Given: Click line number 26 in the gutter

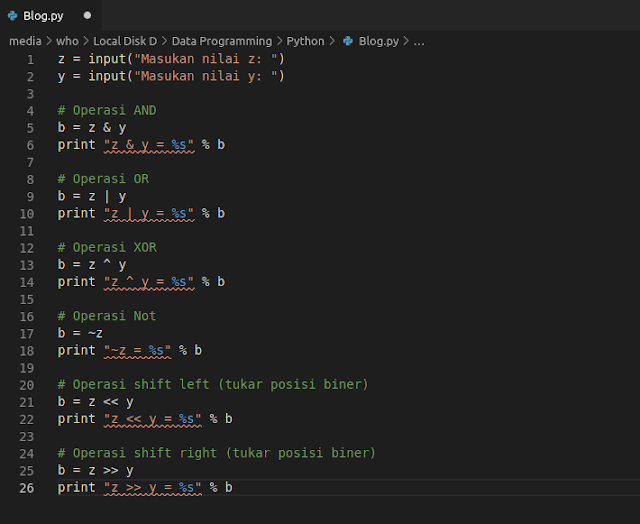Looking at the screenshot, I should point(27,488).
